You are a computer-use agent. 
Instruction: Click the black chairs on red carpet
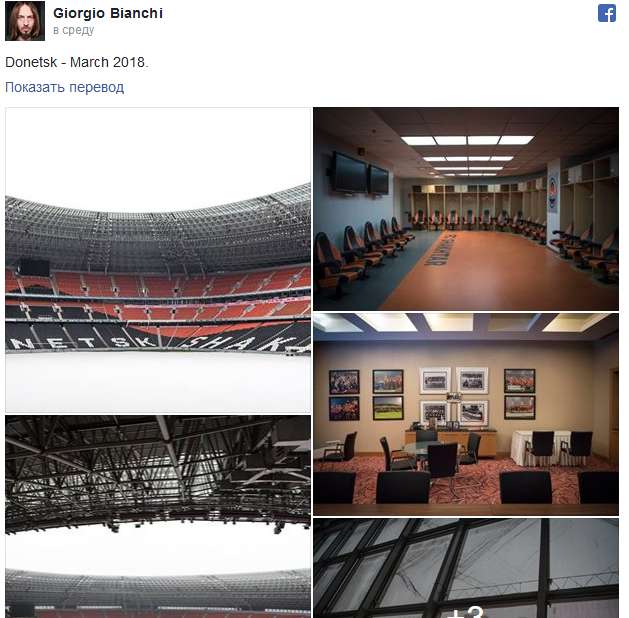(465, 467)
